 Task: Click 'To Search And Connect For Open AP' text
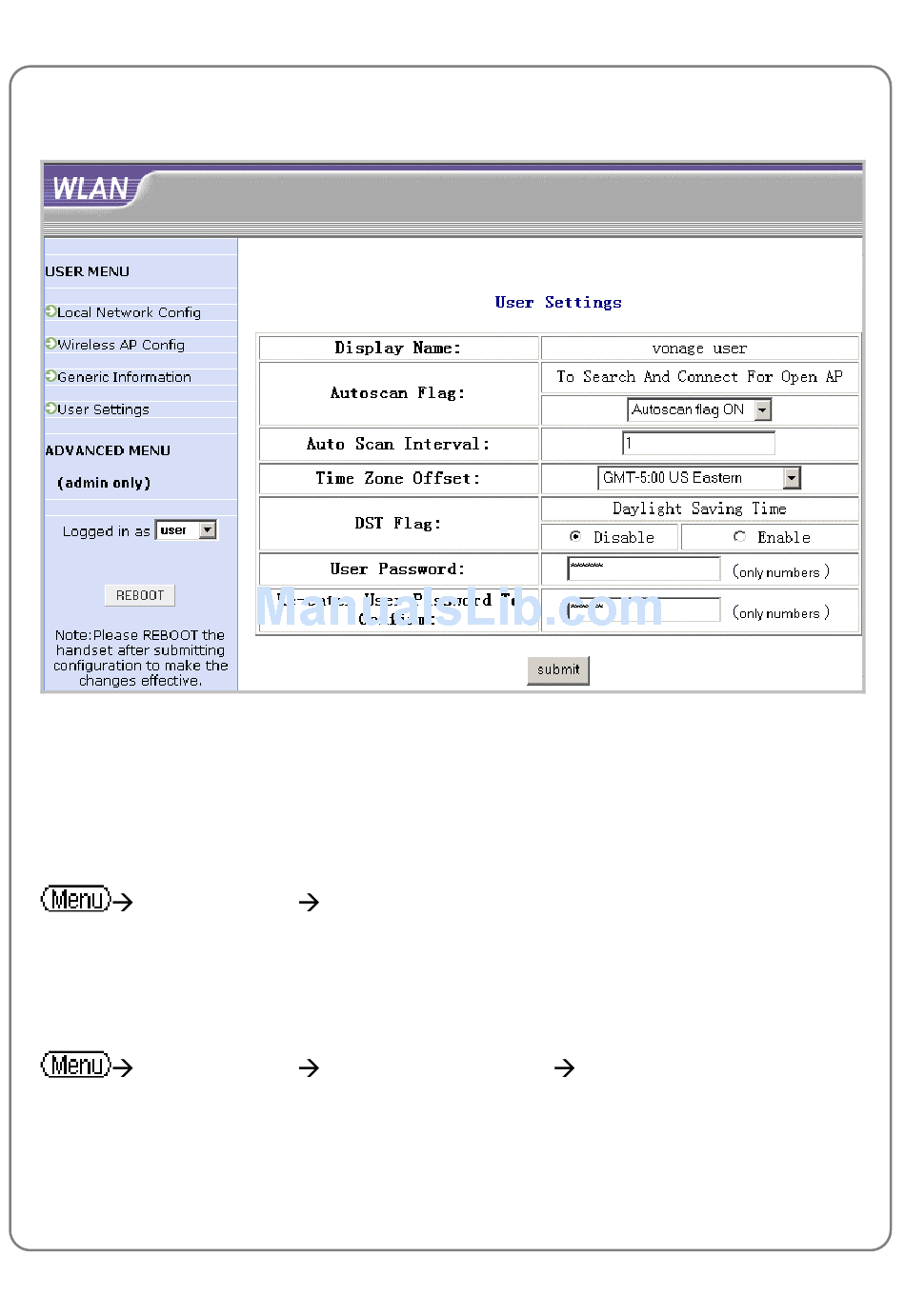click(699, 377)
